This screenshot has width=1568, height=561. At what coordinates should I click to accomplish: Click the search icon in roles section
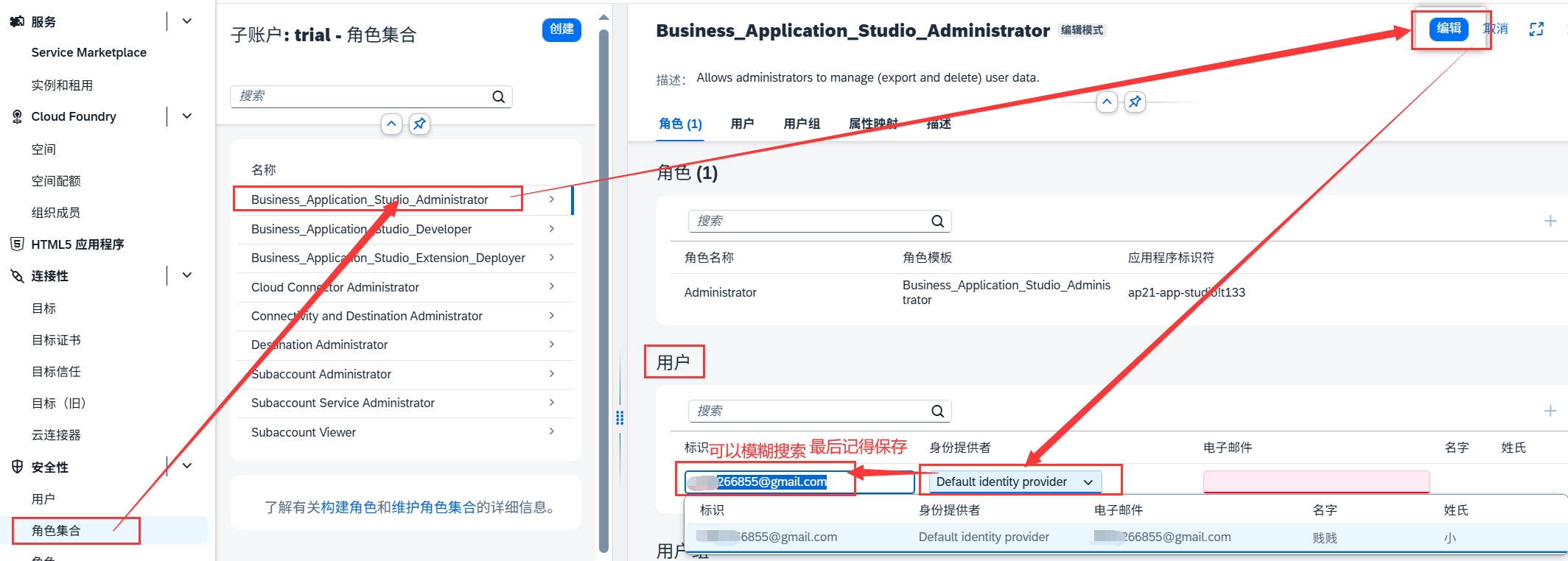938,221
